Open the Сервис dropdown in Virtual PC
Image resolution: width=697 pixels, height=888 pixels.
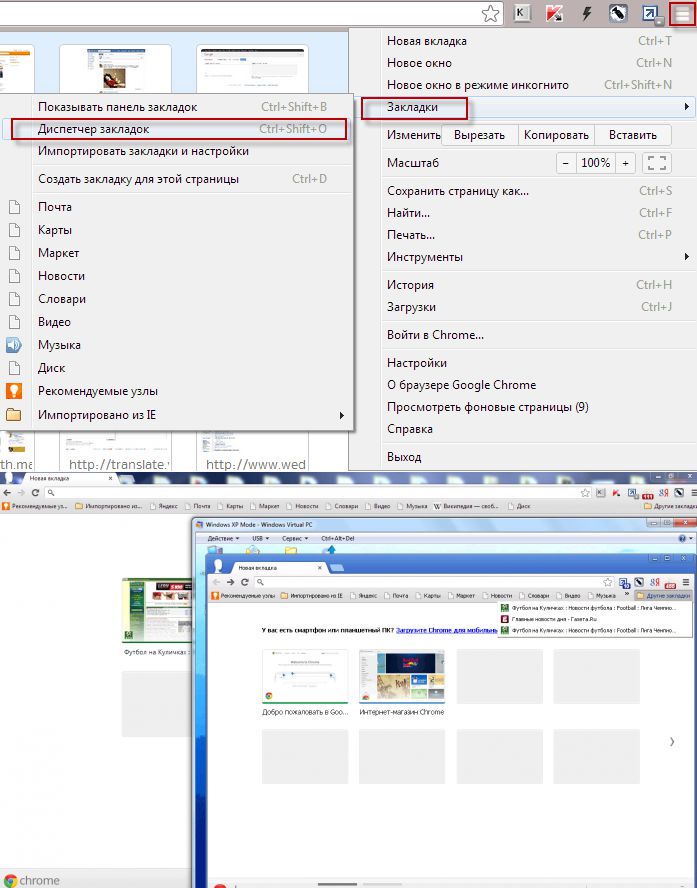point(295,539)
